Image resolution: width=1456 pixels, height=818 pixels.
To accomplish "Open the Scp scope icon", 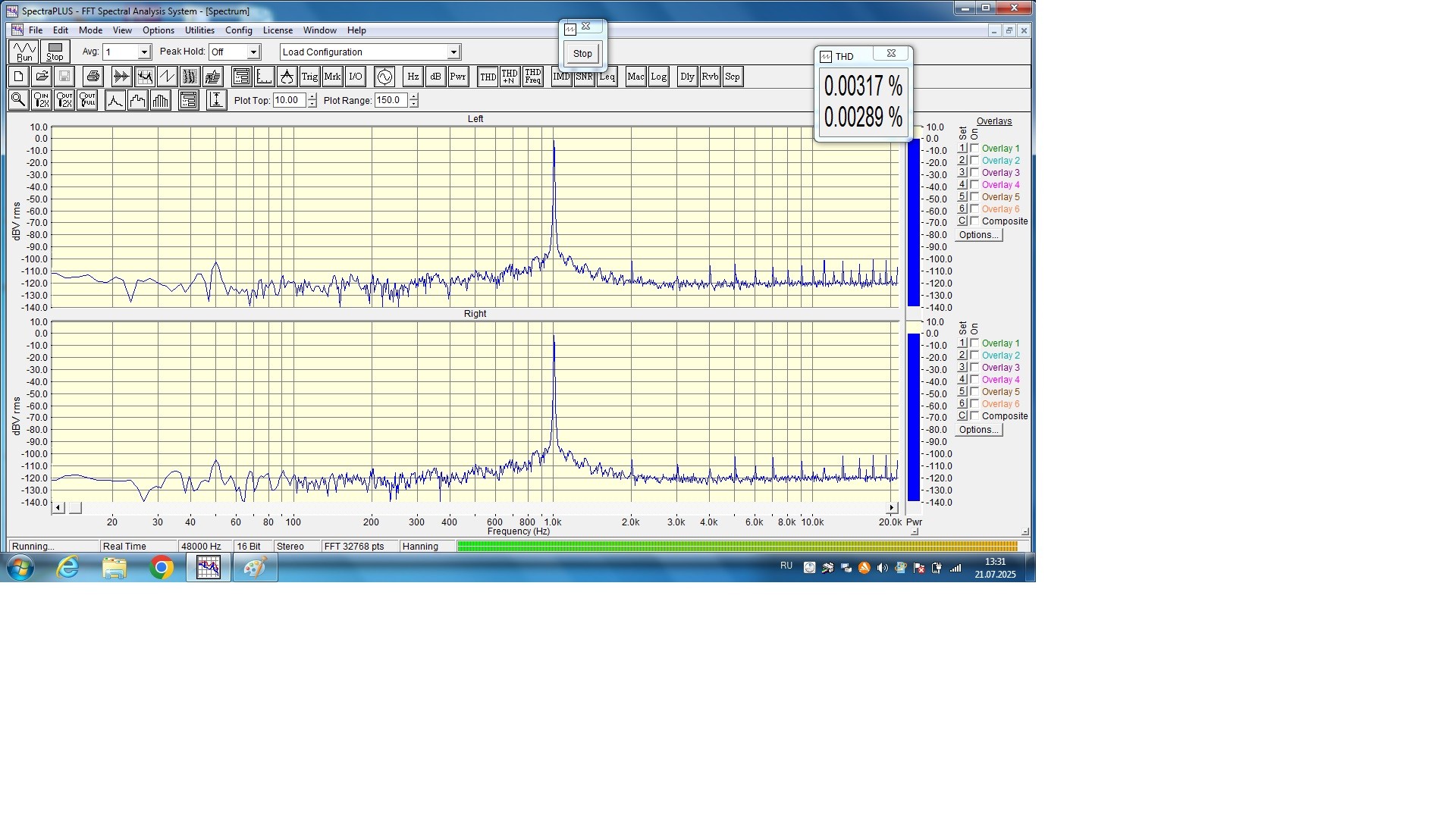I will pos(732,77).
